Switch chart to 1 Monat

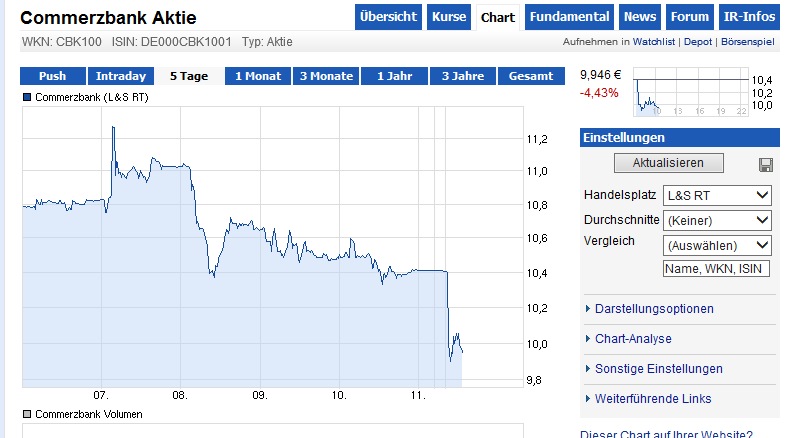point(258,76)
